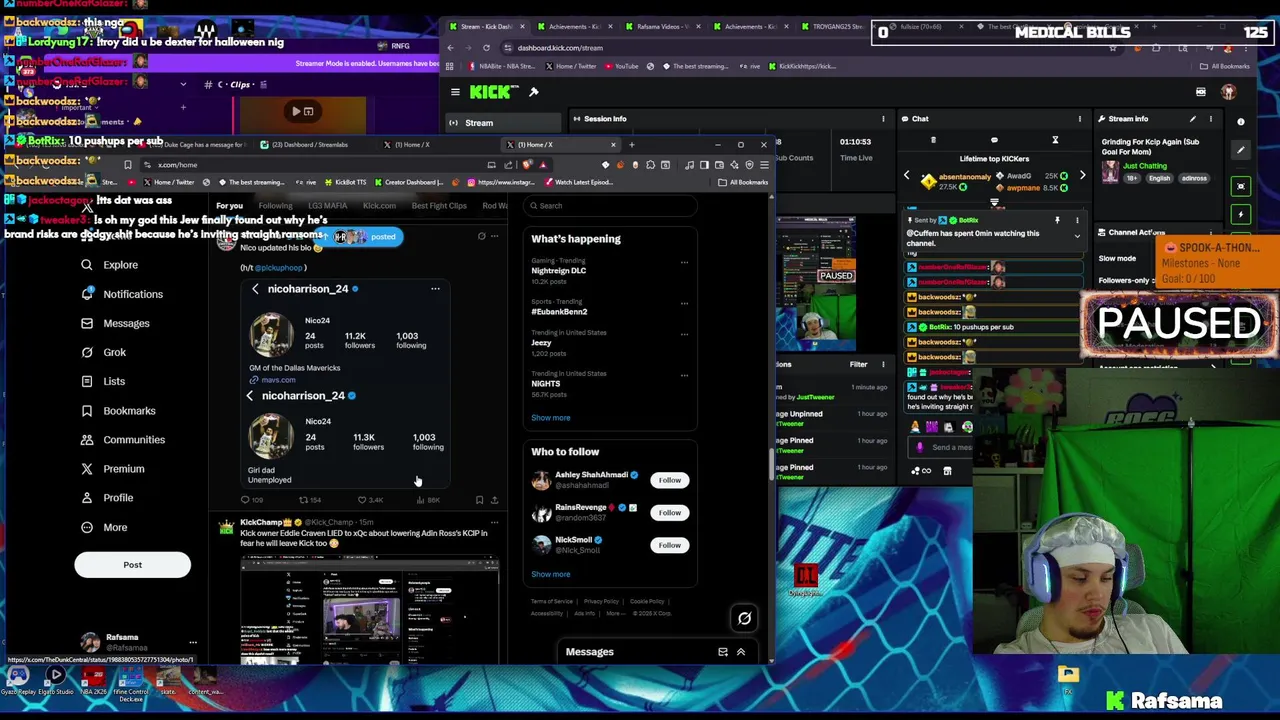
Task: Click Filter in Kick activity panel
Action: click(858, 364)
